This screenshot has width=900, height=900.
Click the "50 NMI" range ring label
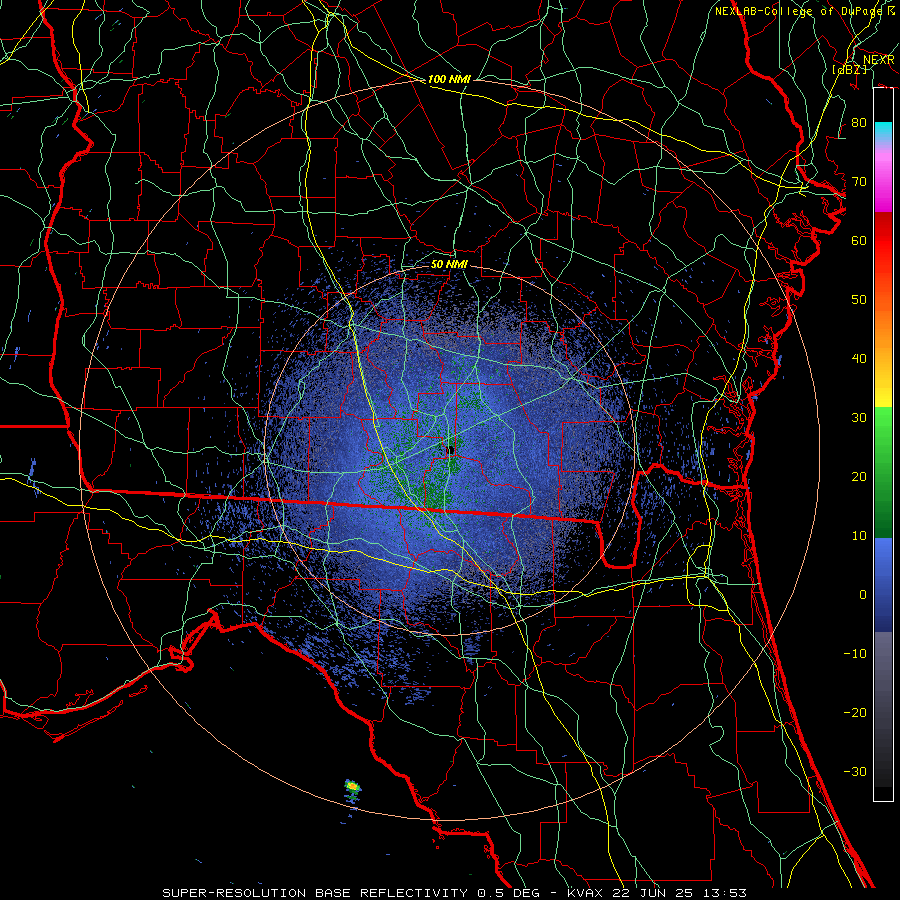click(449, 264)
